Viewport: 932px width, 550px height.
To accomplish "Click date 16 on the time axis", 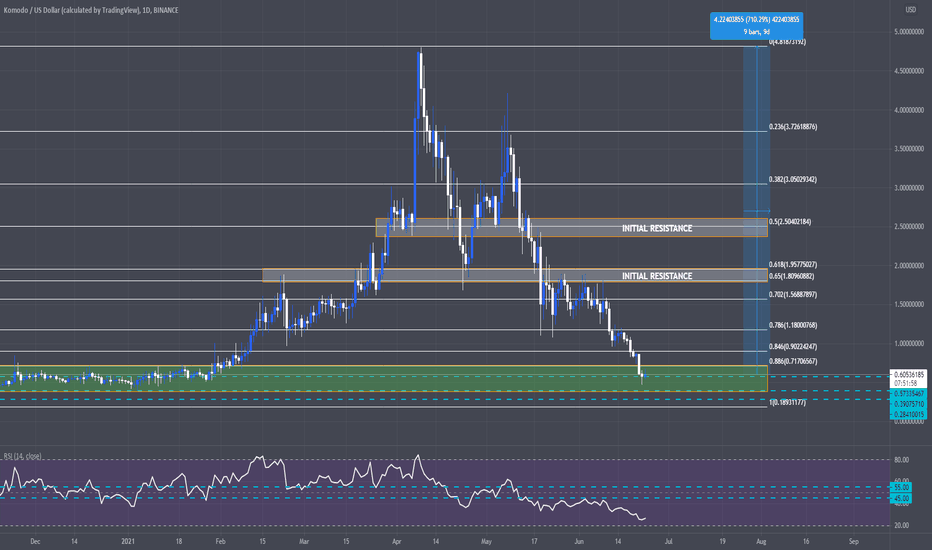I will pos(806,541).
